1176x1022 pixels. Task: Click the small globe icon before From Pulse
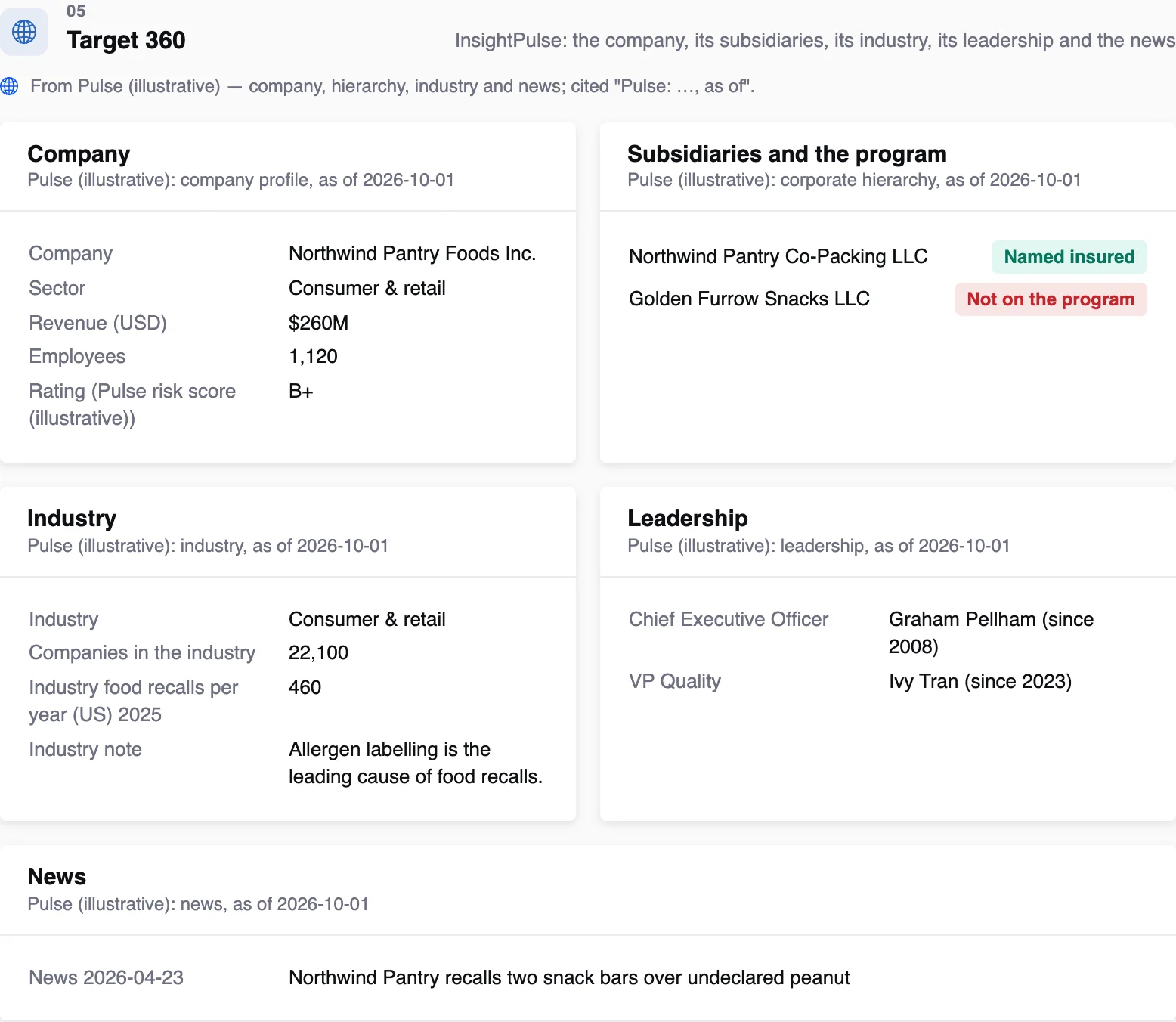click(9, 86)
